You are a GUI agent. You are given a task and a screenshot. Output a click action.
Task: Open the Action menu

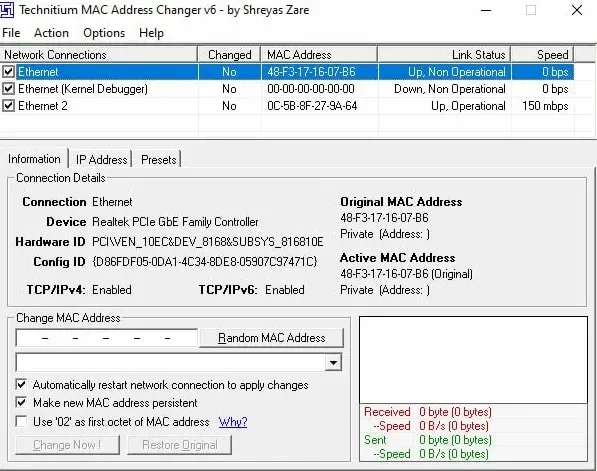pos(51,33)
